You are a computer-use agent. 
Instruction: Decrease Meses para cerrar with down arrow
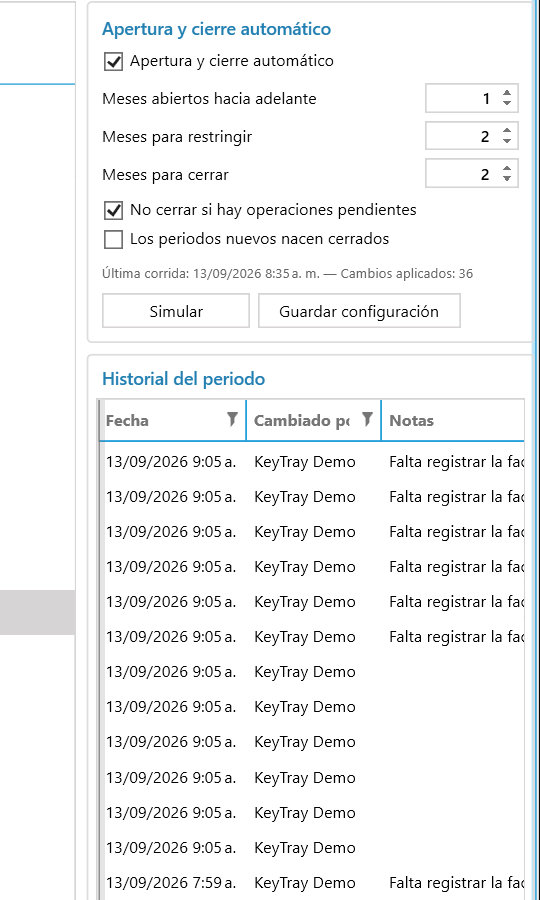click(x=507, y=179)
